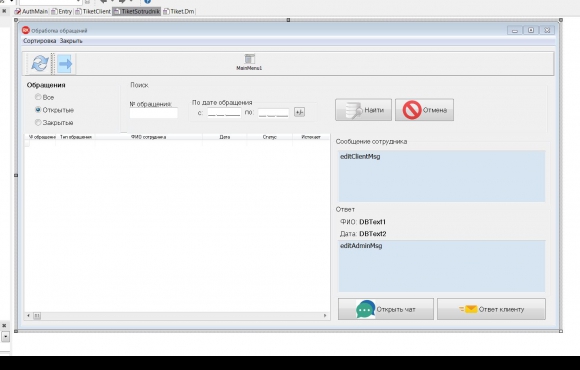Switch to the Tiket.Dm tab
Screen dimensions: 580x370
(179, 11)
